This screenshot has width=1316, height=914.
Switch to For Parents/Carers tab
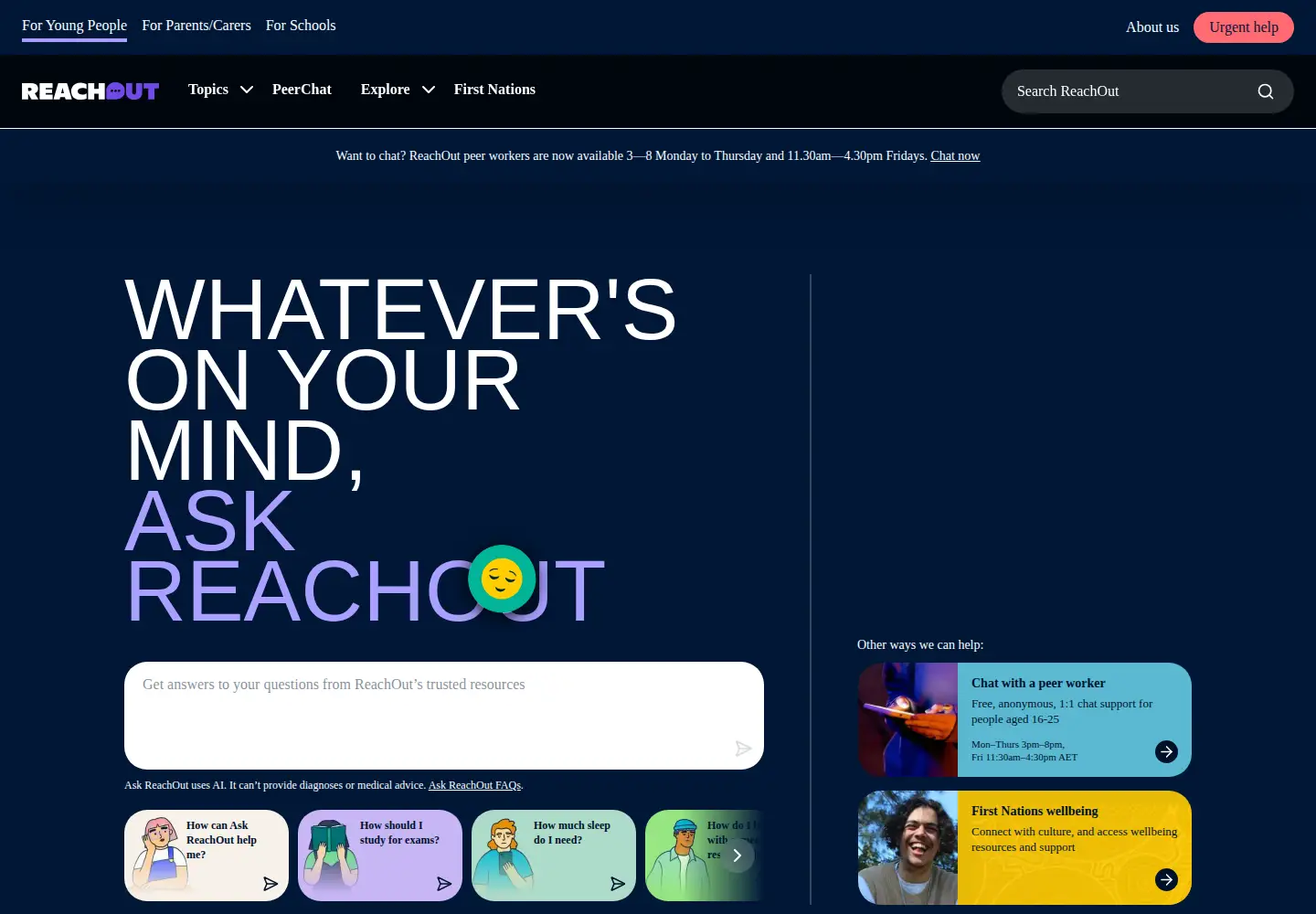196,26
